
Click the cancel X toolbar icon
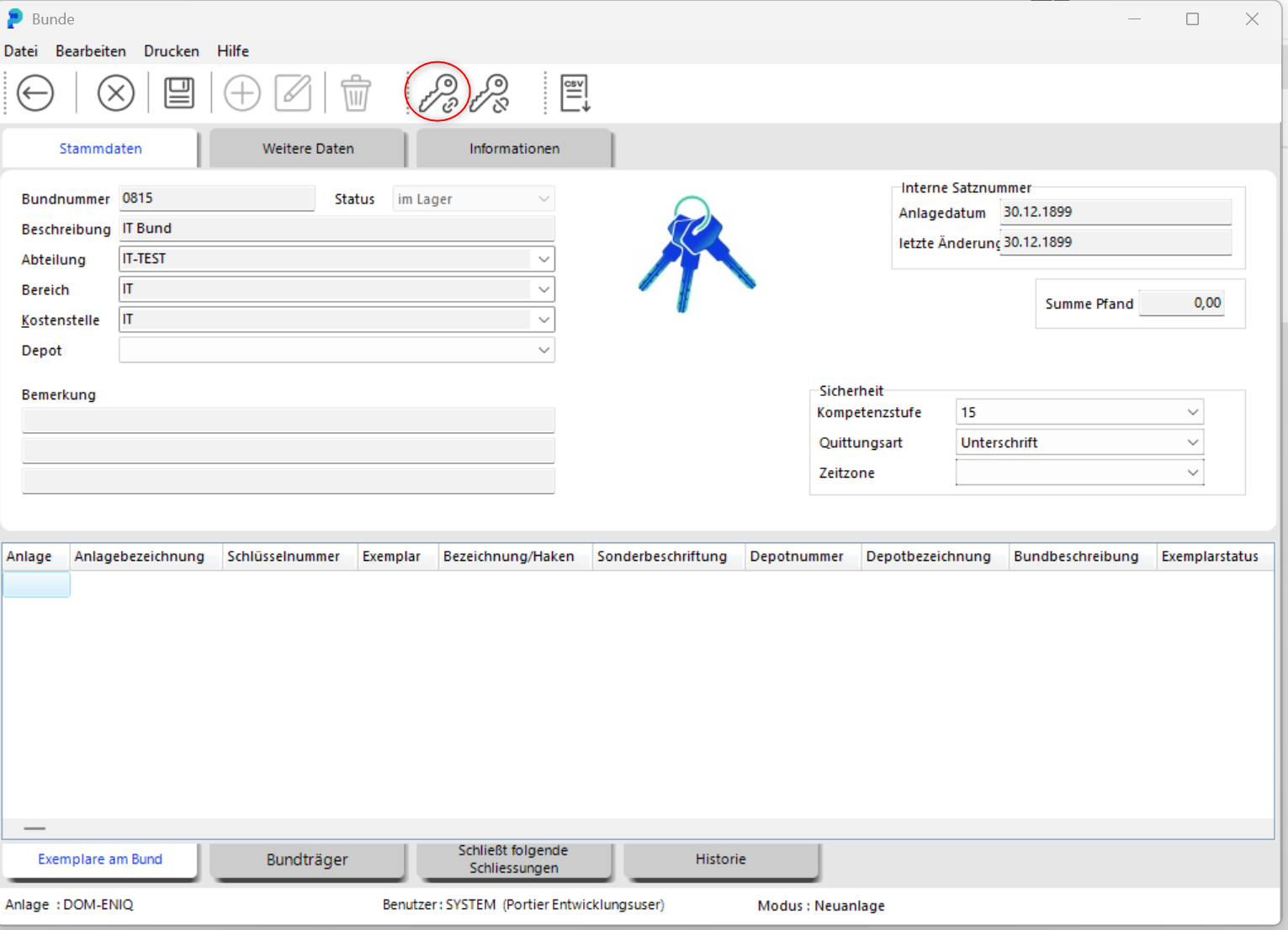click(x=115, y=92)
